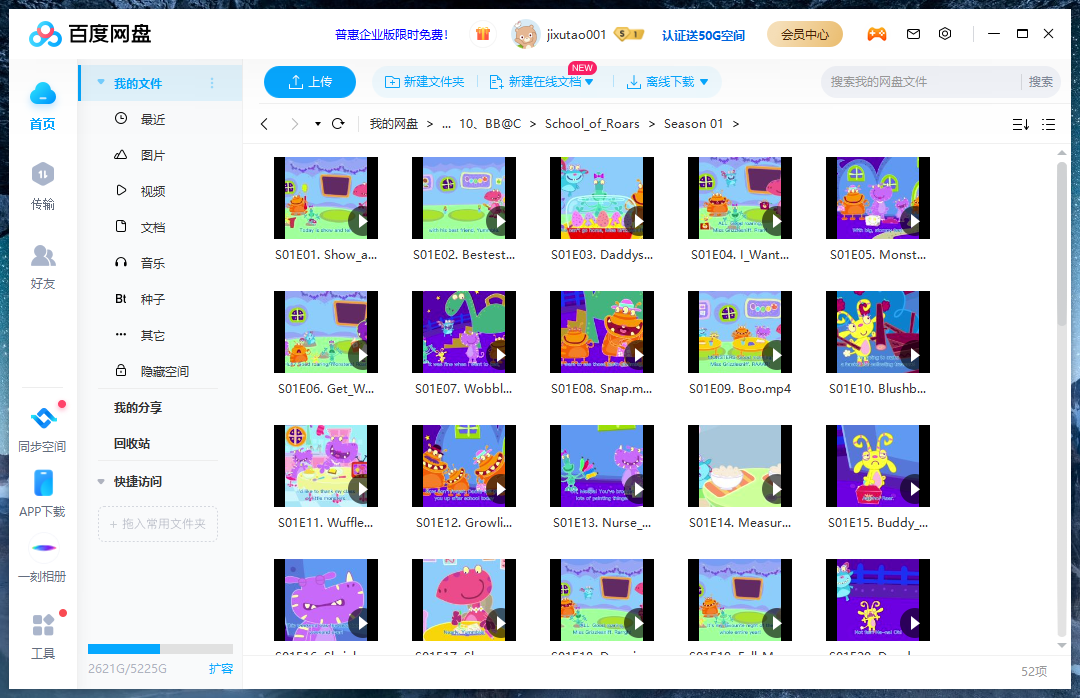This screenshot has width=1080, height=698.
Task: Click 认证送50G空间 link
Action: [x=703, y=34]
